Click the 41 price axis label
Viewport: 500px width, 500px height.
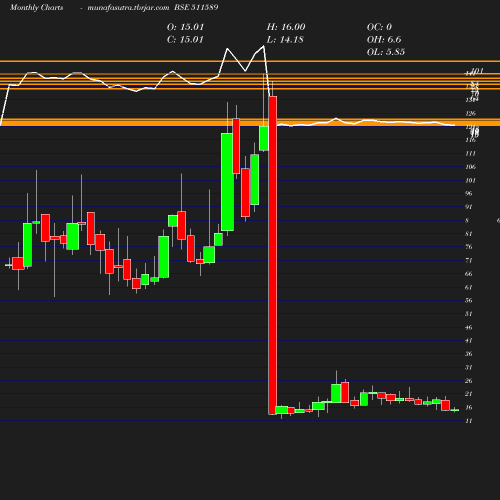[x=469, y=341]
